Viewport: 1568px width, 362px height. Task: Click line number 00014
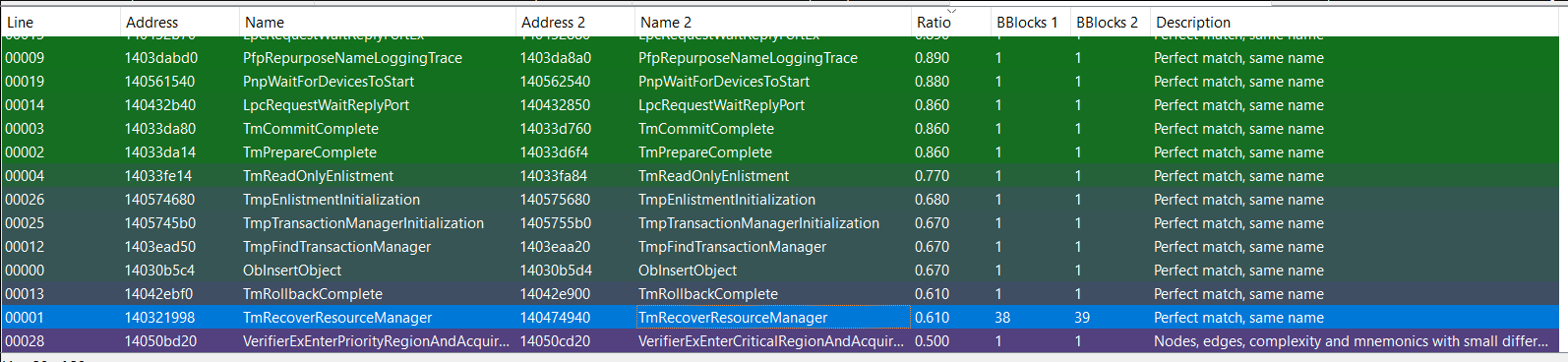pos(25,105)
